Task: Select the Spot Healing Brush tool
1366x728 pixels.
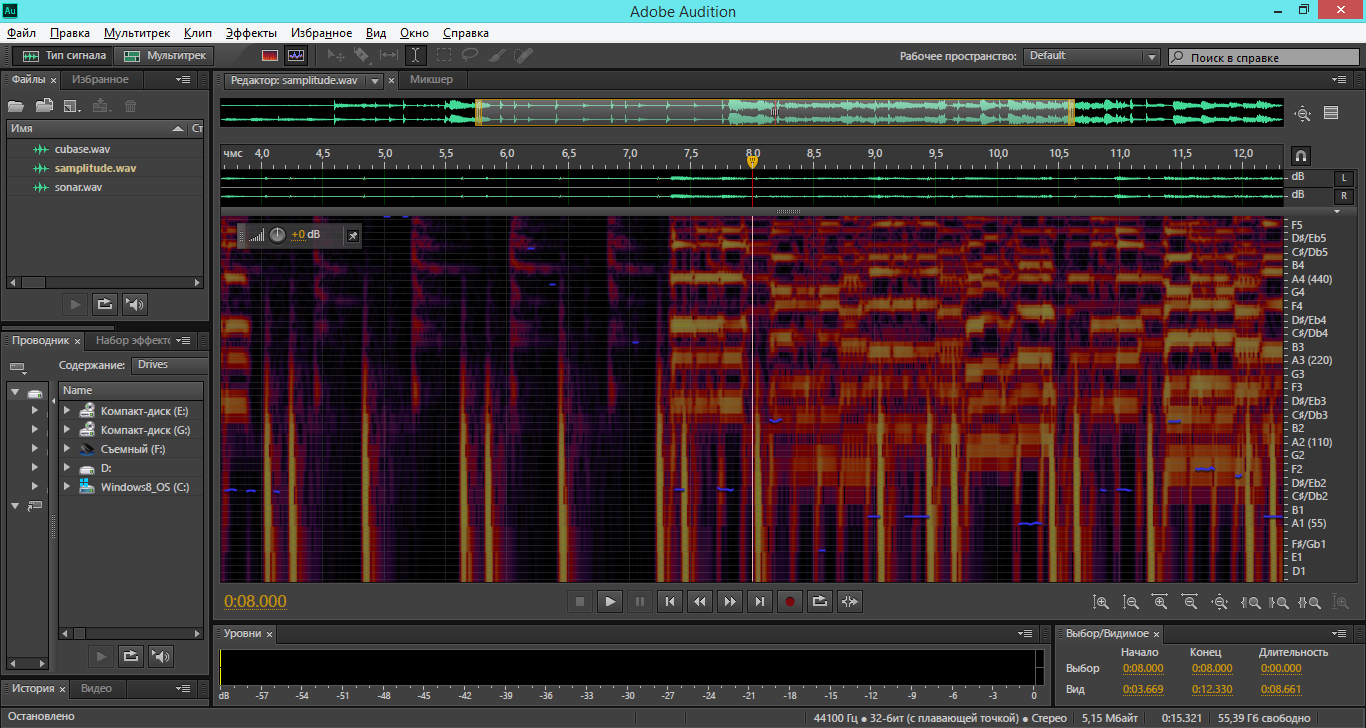Action: [521, 56]
